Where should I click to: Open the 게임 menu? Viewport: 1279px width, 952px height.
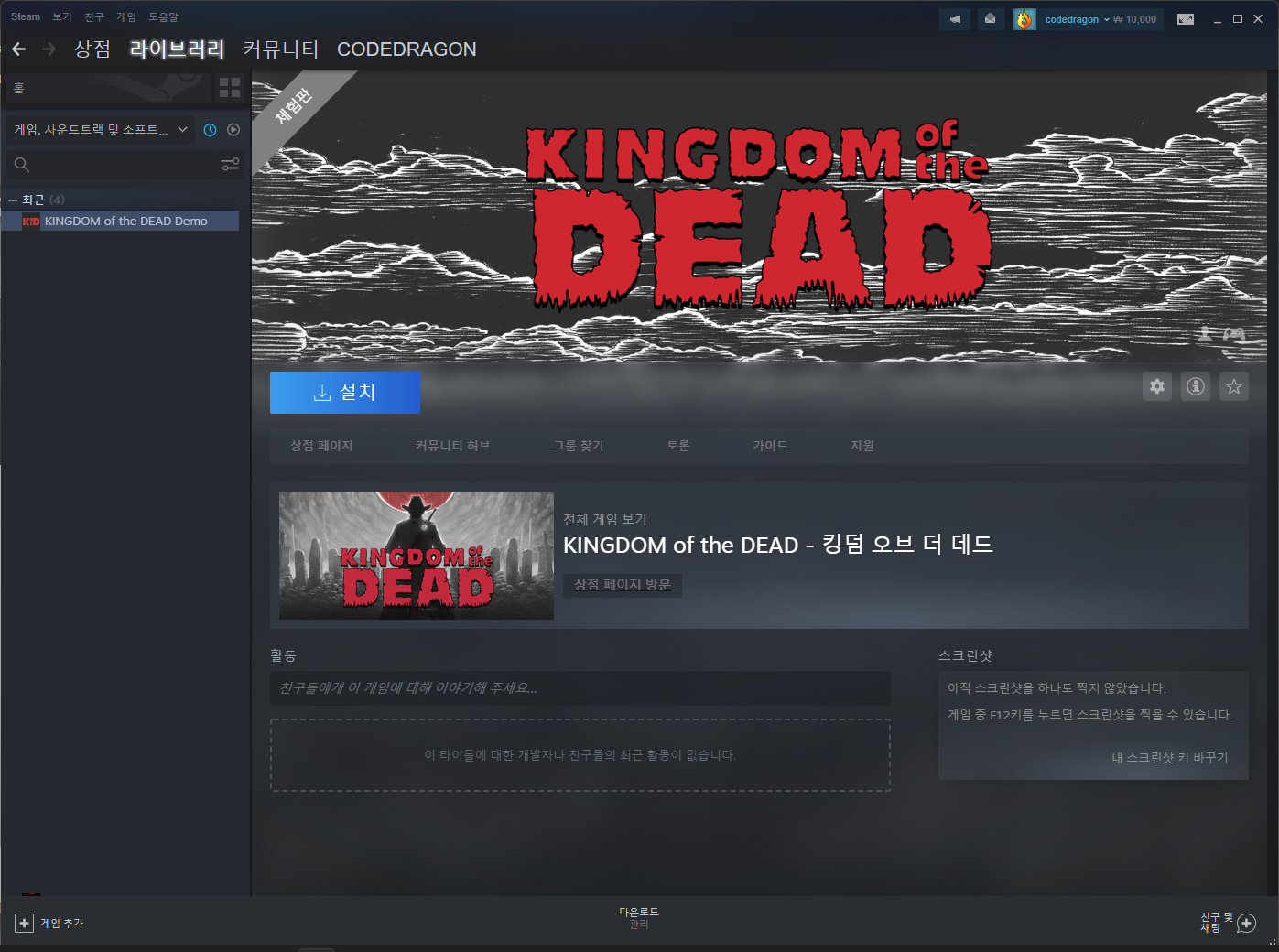click(126, 16)
